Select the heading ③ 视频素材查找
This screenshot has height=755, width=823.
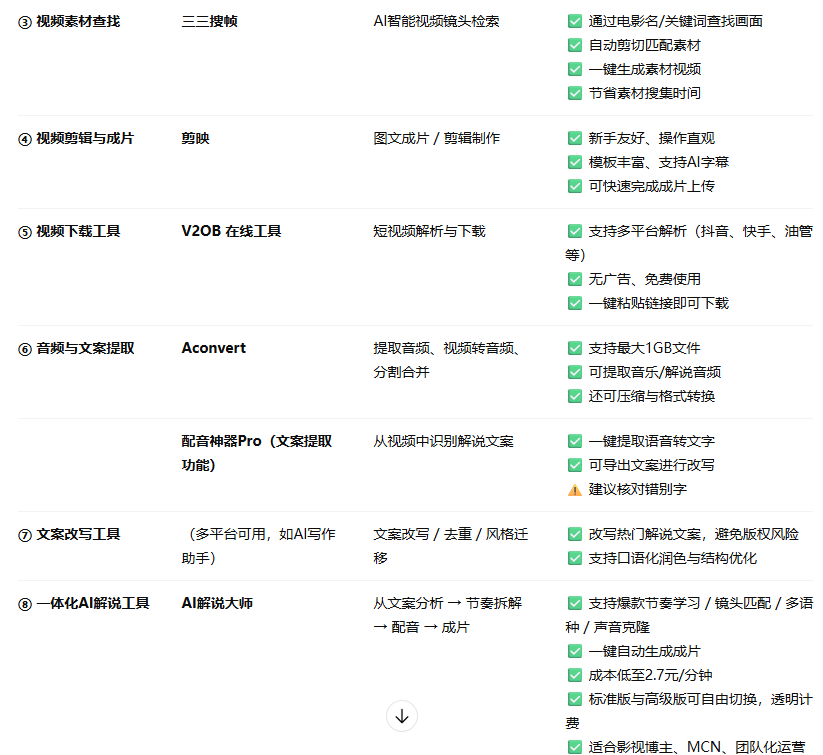pos(69,22)
